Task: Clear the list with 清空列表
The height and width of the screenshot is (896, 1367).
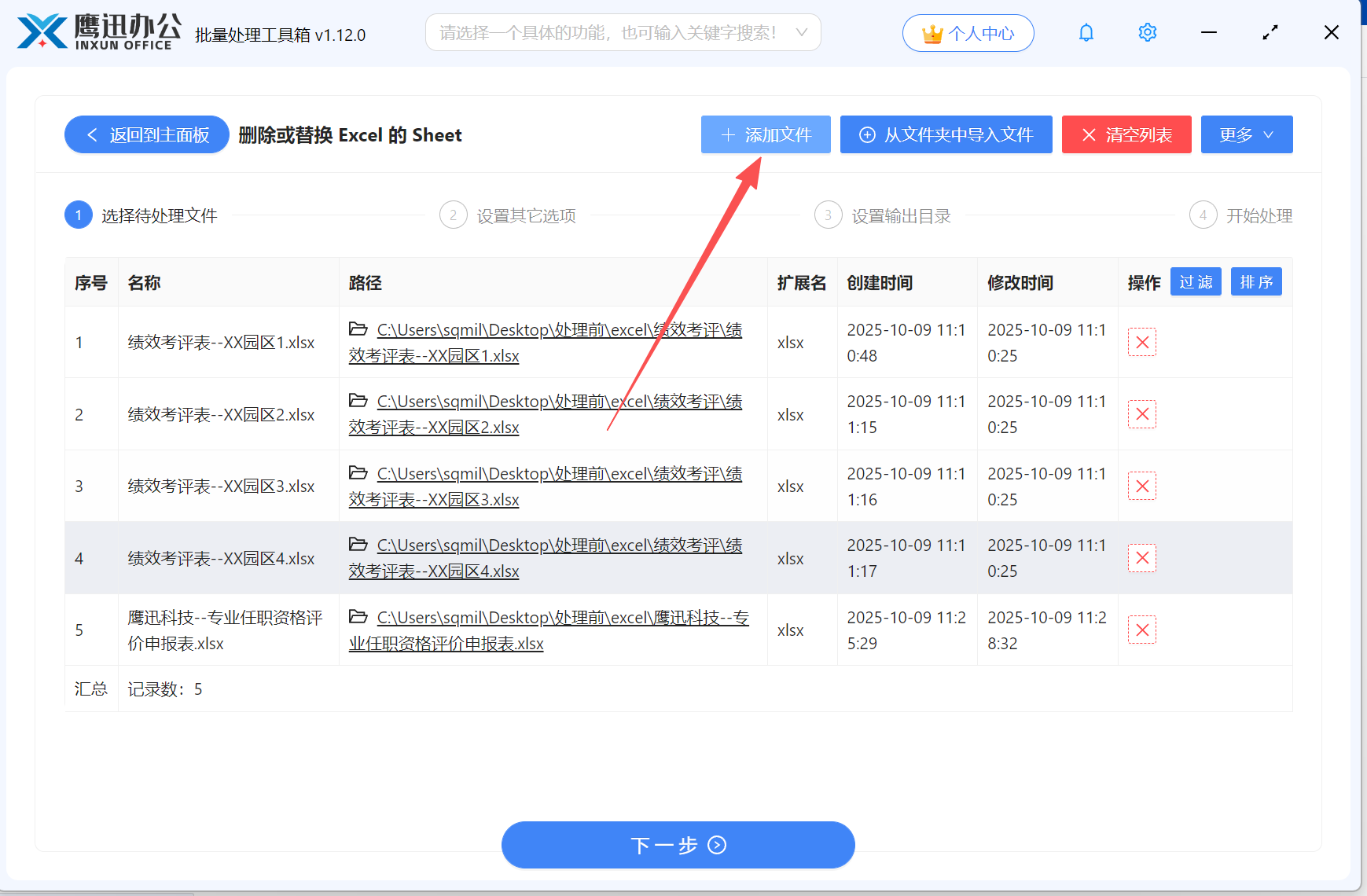Action: (x=1126, y=134)
